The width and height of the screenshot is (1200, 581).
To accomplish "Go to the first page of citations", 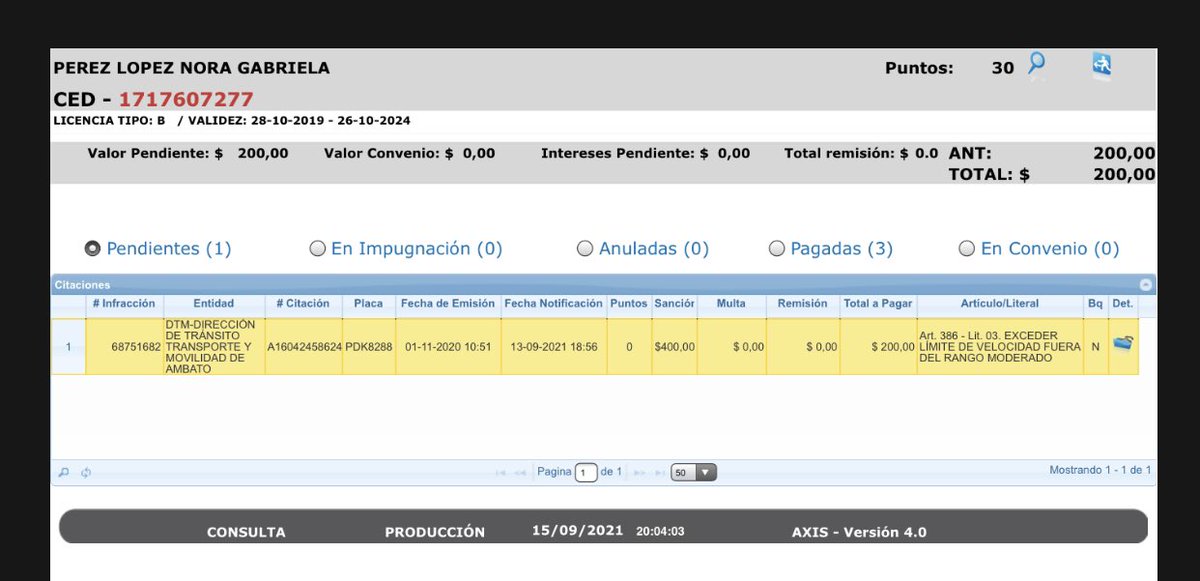I will pos(501,472).
